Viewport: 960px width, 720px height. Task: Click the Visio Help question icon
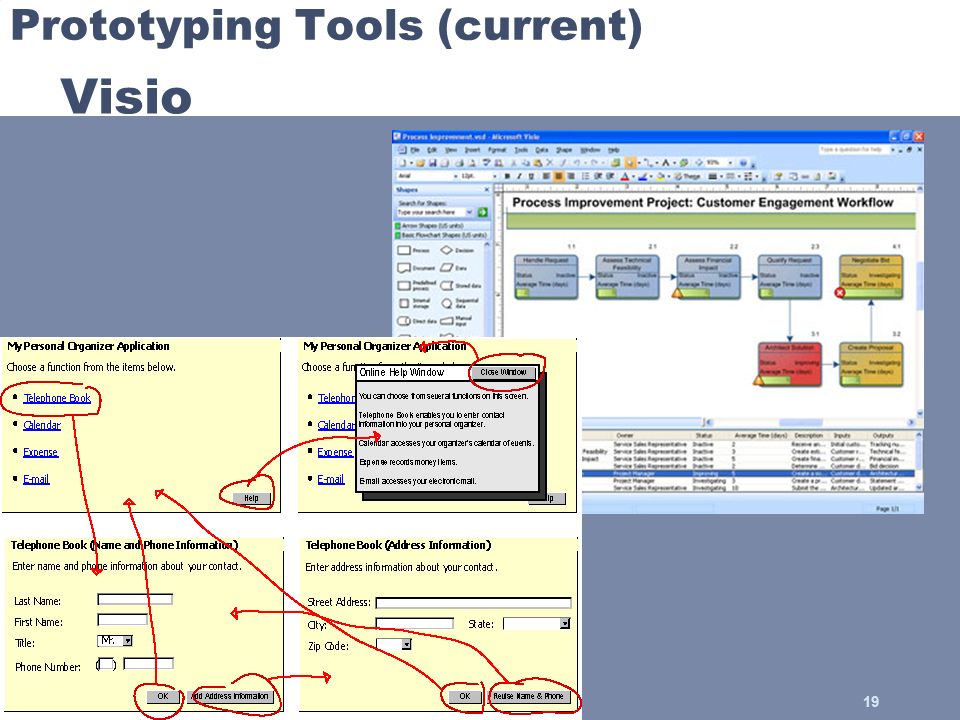tap(743, 163)
